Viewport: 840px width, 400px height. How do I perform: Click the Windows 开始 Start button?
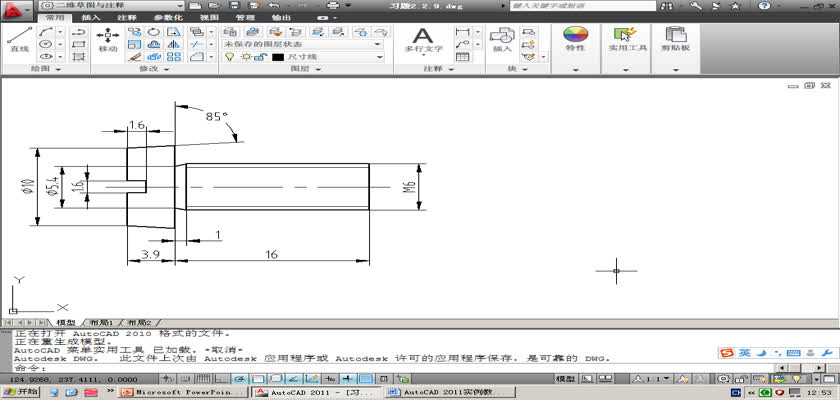pos(20,393)
